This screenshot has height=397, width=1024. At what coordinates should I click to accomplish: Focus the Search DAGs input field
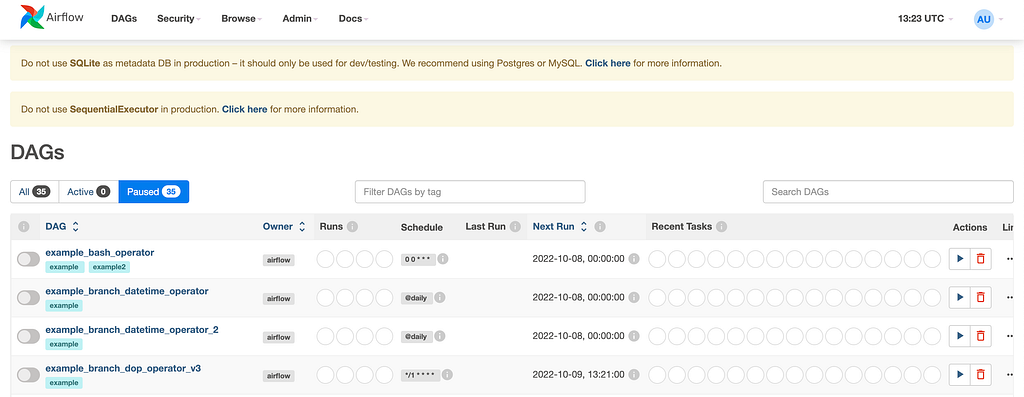tap(888, 192)
